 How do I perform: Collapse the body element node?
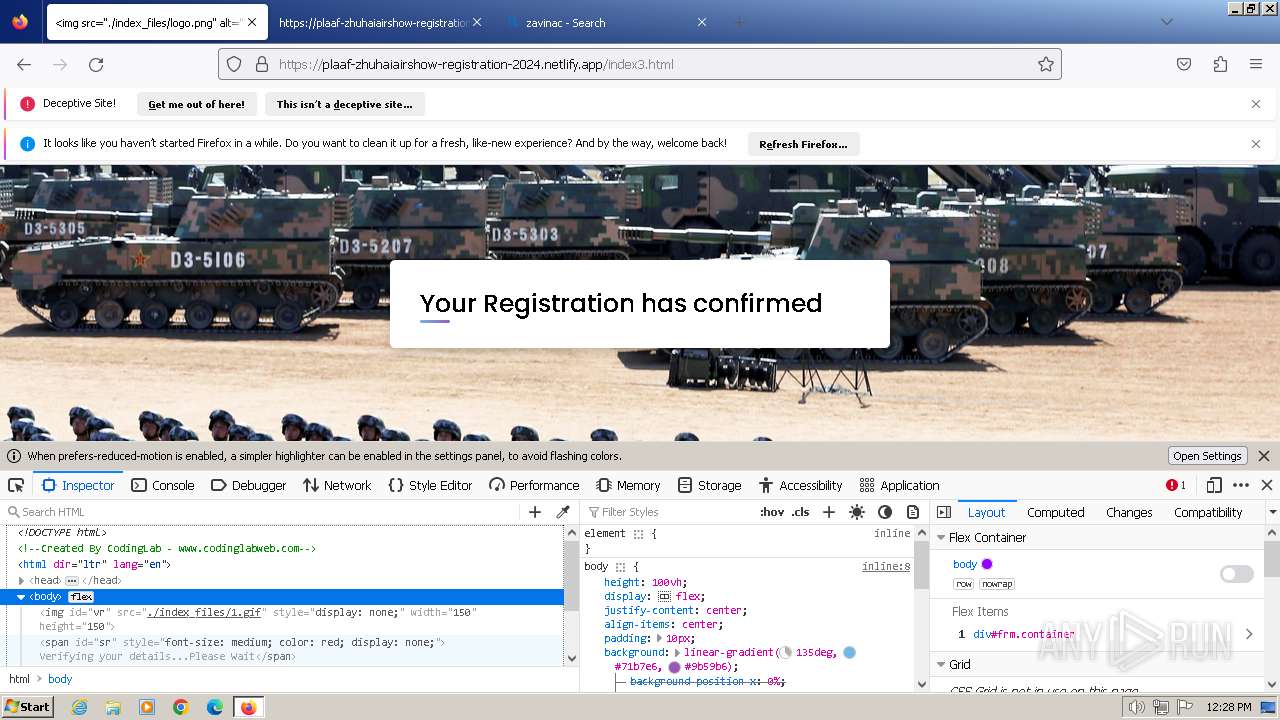[x=20, y=597]
